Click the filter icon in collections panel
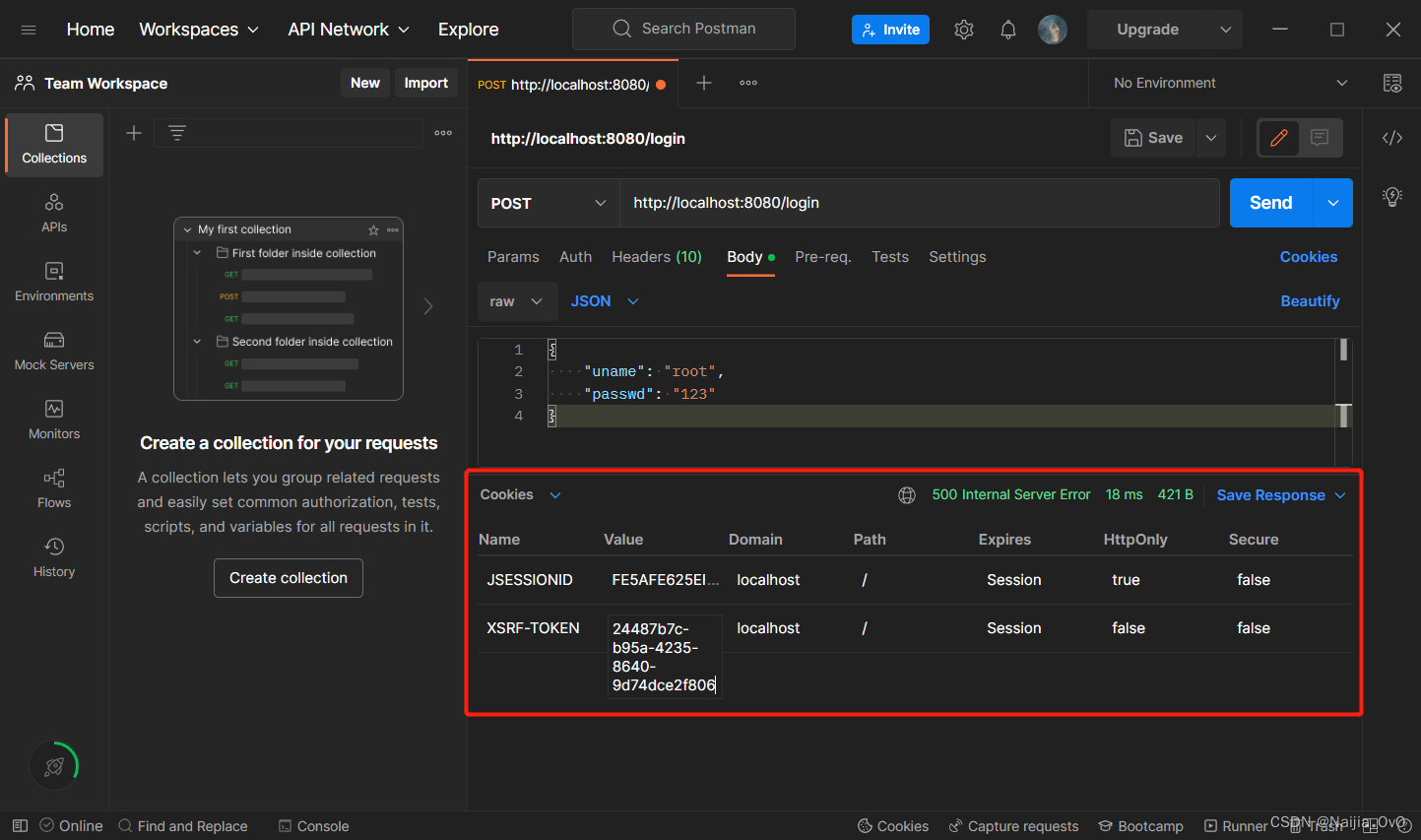Image resolution: width=1421 pixels, height=840 pixels. (177, 133)
